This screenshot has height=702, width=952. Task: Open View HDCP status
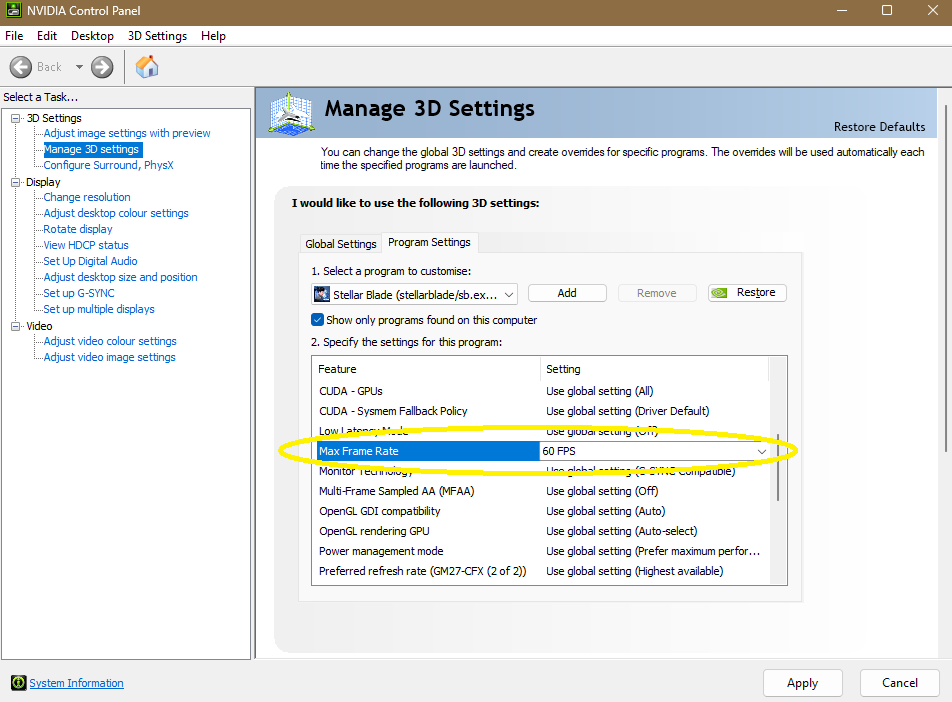[86, 245]
